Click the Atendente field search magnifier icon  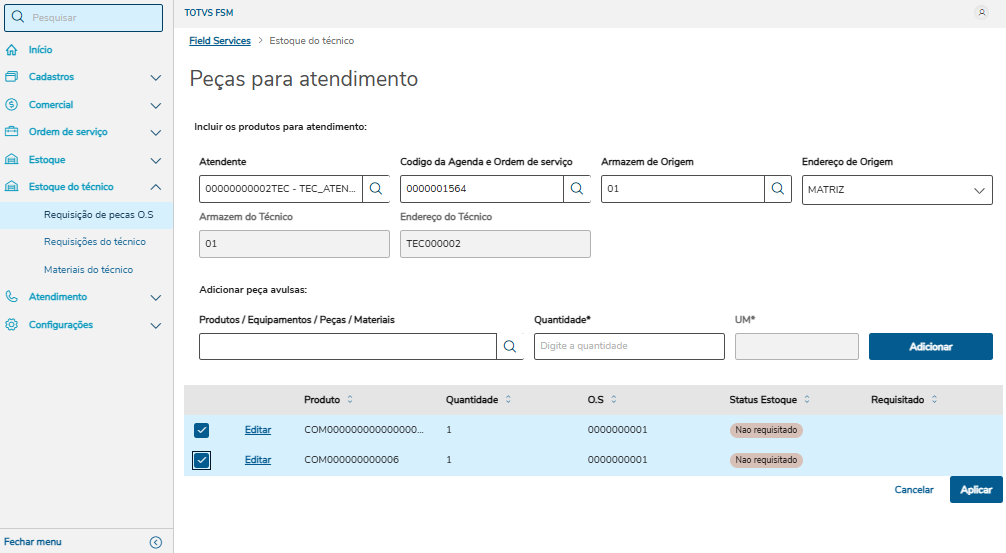point(376,188)
